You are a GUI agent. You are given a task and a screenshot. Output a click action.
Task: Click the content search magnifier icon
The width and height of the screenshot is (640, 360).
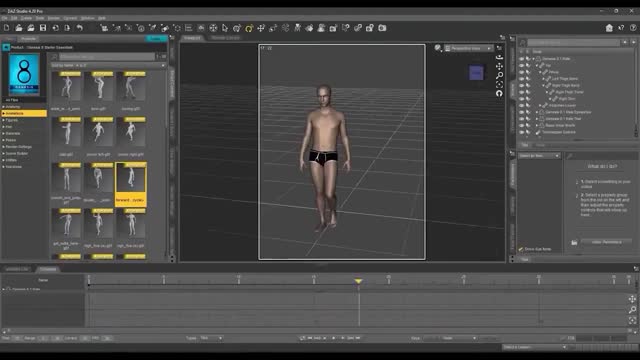coord(54,56)
